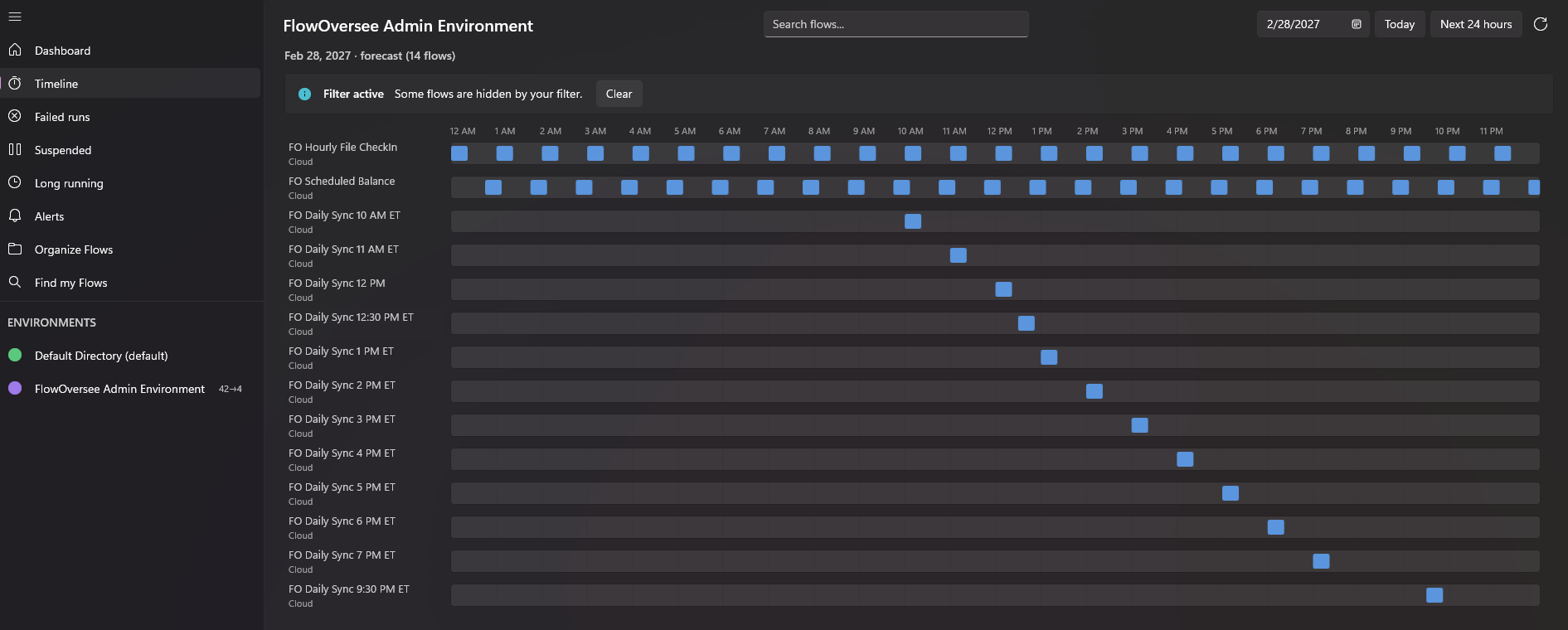This screenshot has width=1568, height=630.
Task: Click the Next 24 hours button
Action: click(x=1476, y=24)
